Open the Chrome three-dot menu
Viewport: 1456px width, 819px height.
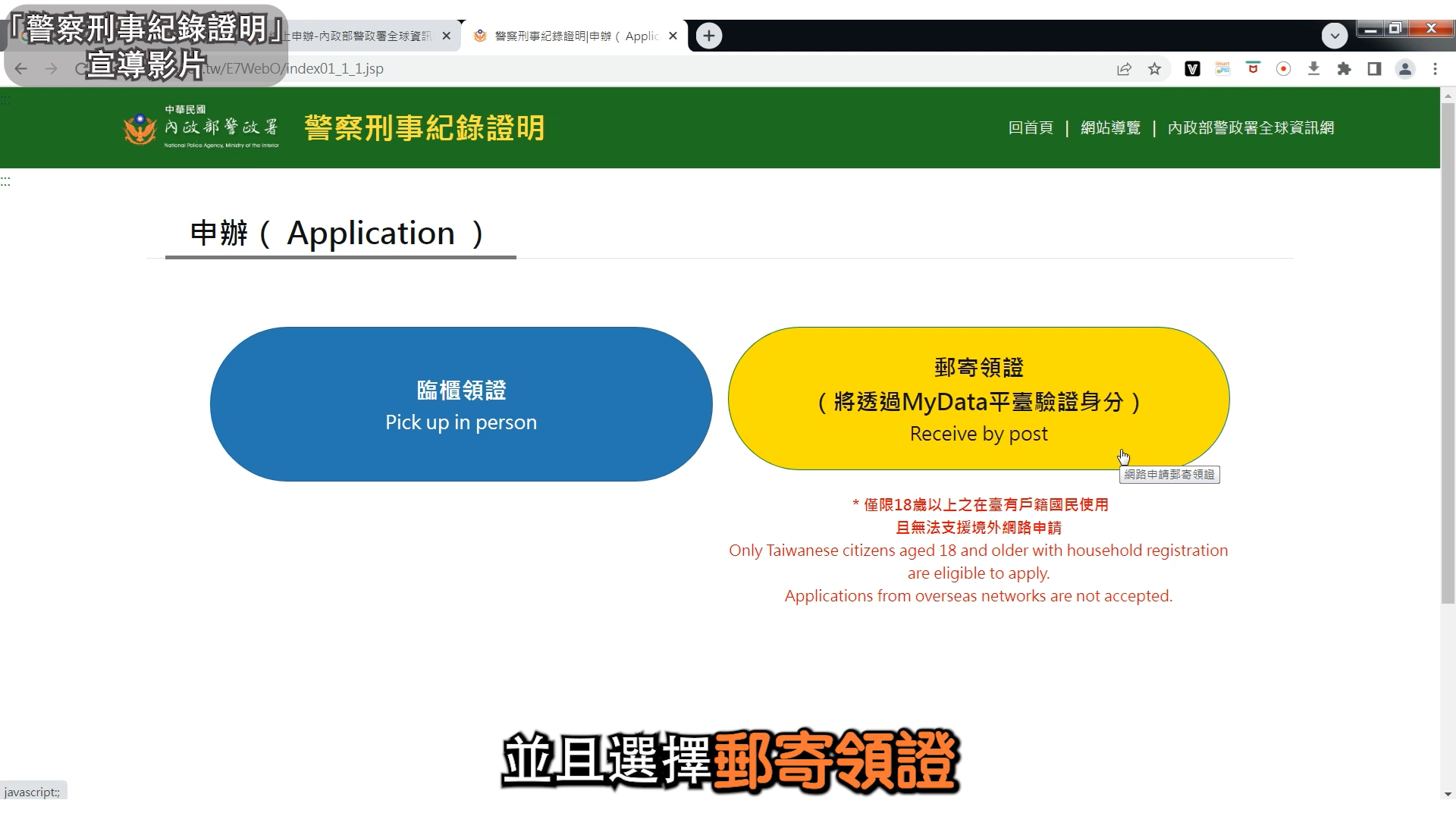pos(1435,69)
